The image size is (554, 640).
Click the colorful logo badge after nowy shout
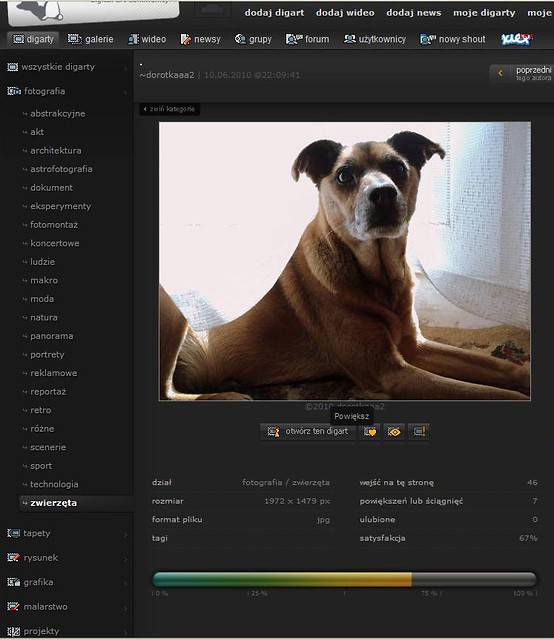516,39
